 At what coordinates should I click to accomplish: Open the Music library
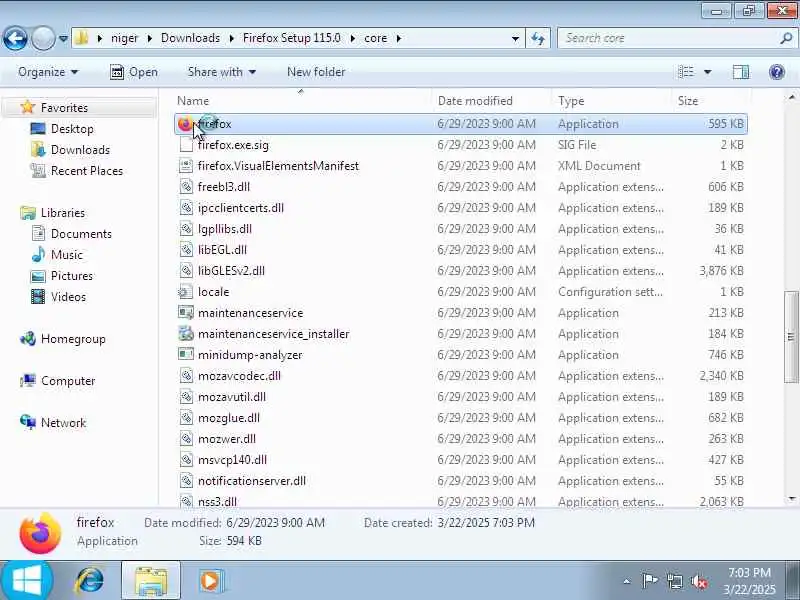point(66,255)
